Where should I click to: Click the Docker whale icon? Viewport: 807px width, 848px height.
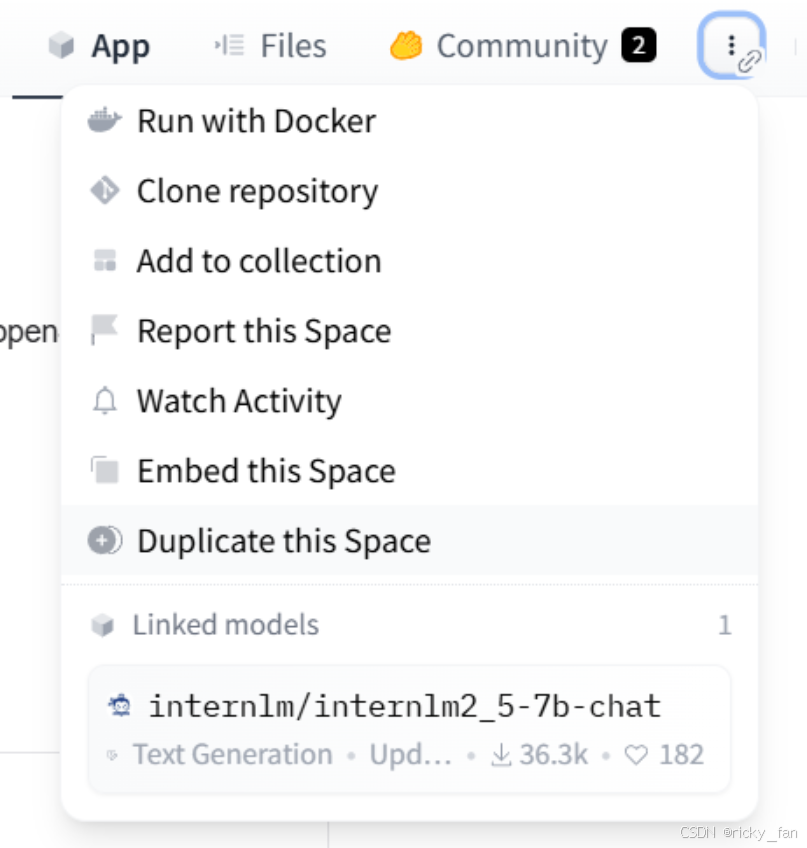[105, 120]
